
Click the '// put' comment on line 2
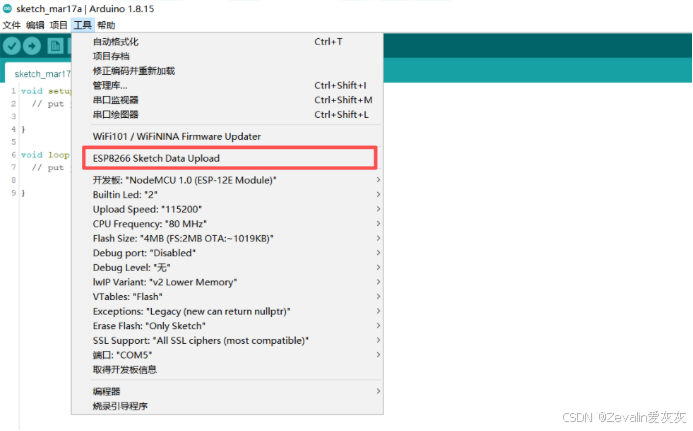point(48,104)
